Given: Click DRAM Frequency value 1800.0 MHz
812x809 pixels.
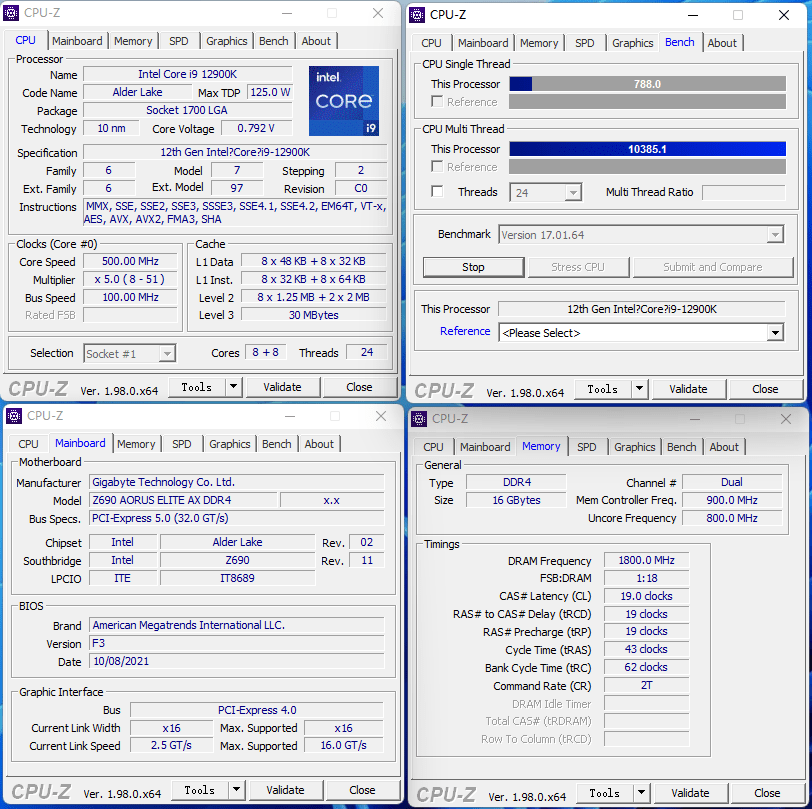Looking at the screenshot, I should click(646, 560).
